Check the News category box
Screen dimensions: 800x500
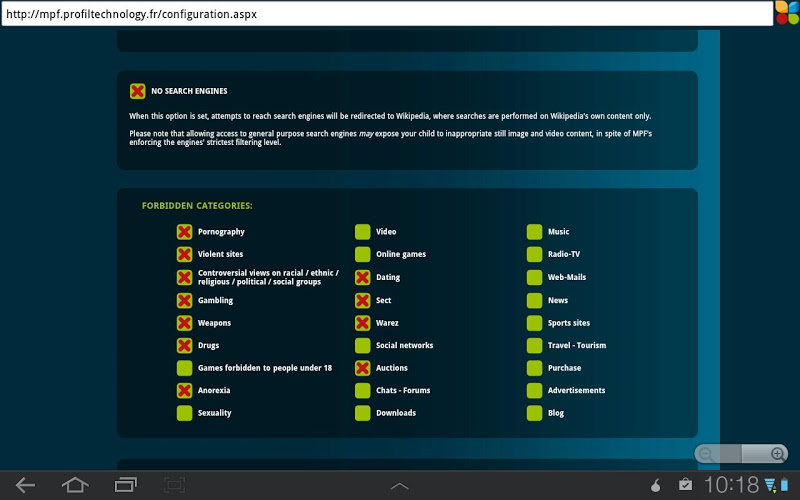point(534,301)
